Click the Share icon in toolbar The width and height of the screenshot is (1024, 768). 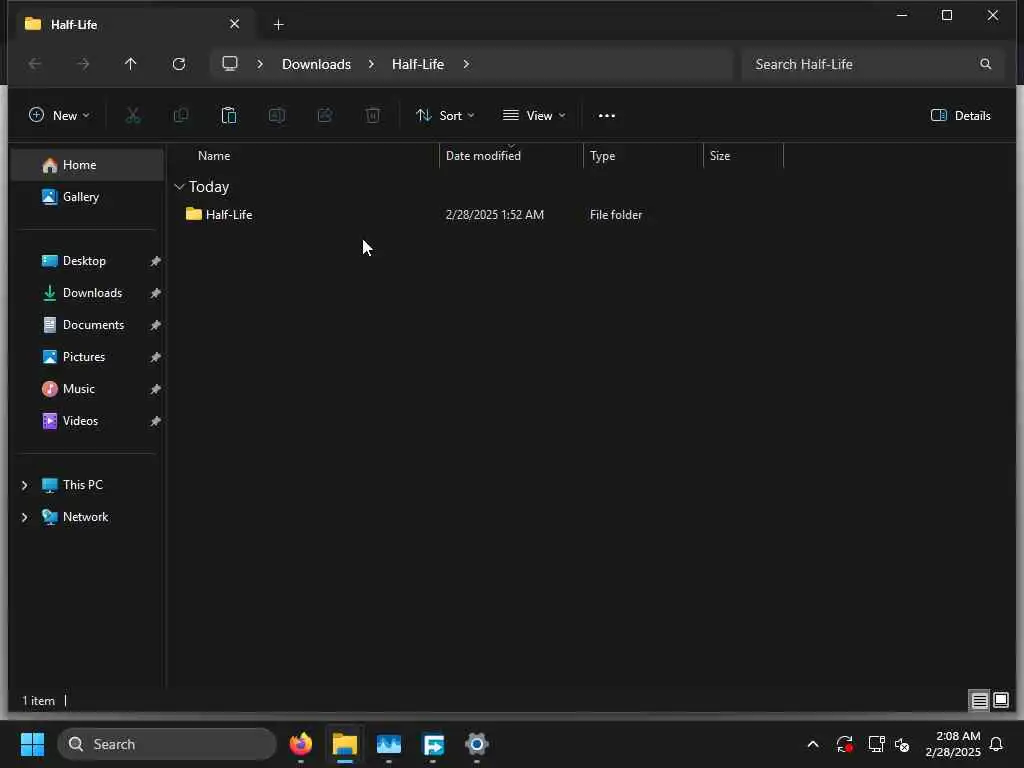click(x=325, y=116)
